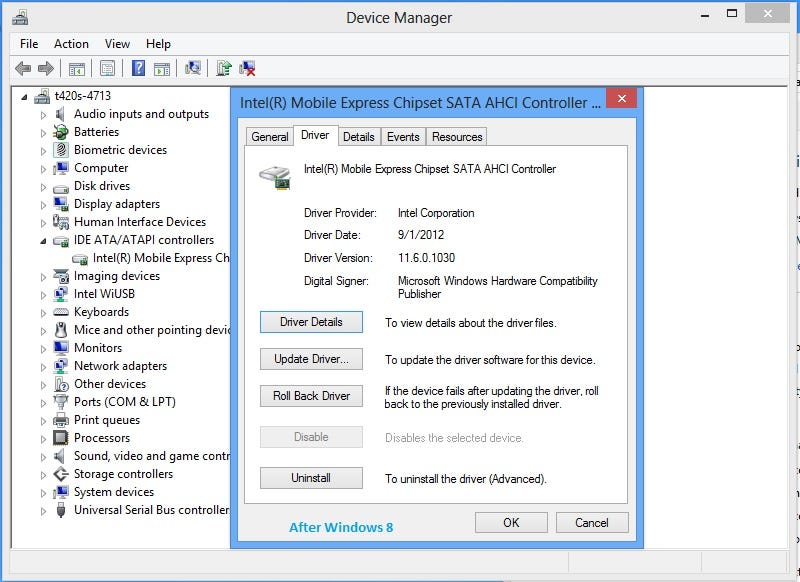This screenshot has width=800, height=582.
Task: Select the Driver tab
Action: [315, 135]
